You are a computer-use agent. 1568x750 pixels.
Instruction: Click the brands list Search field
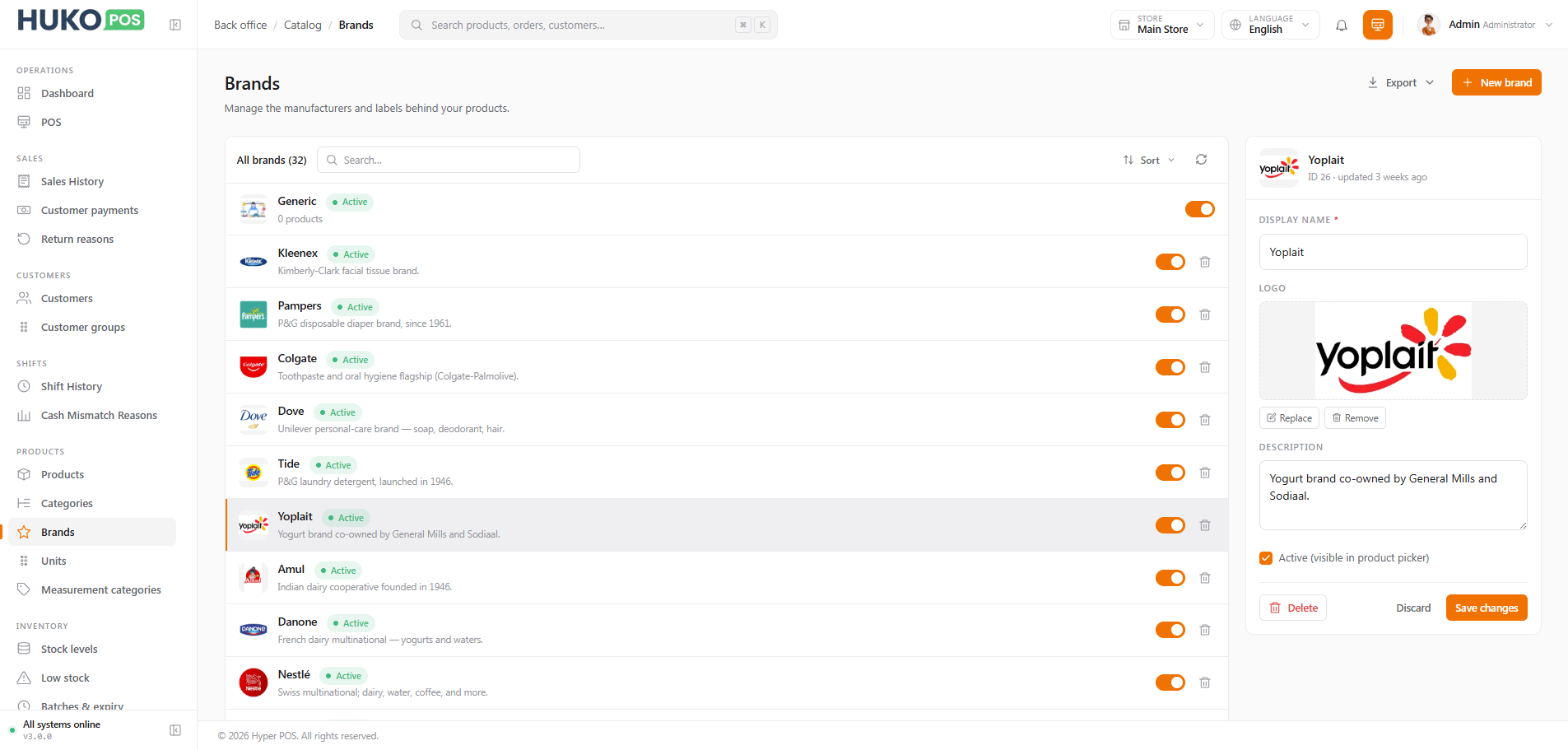[448, 160]
